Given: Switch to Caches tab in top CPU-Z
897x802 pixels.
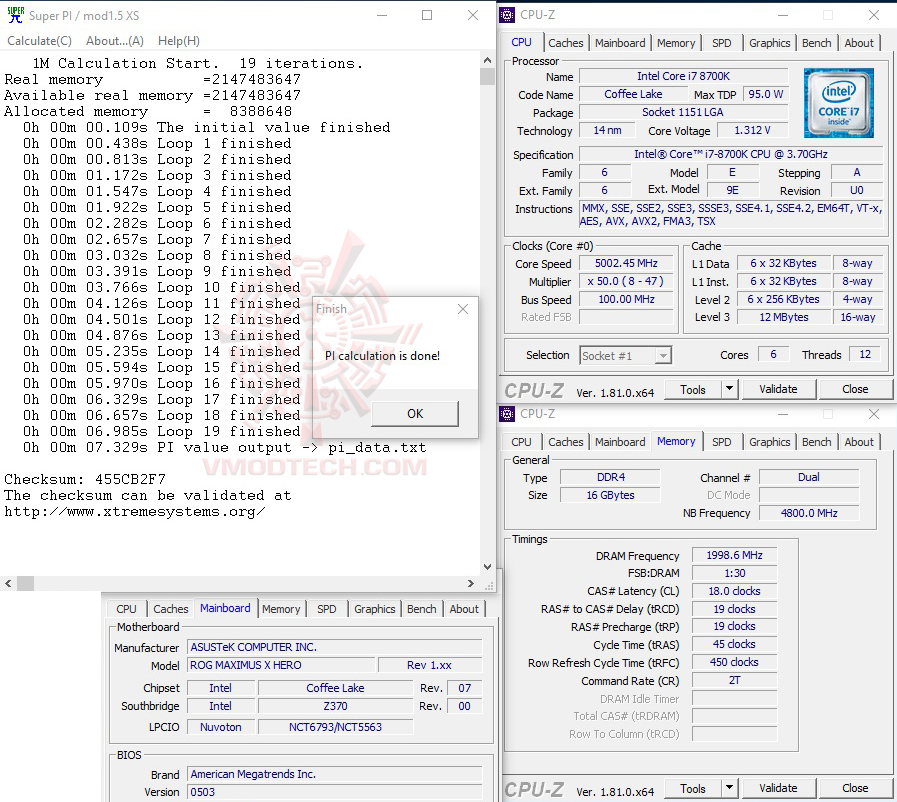Looking at the screenshot, I should click(565, 43).
